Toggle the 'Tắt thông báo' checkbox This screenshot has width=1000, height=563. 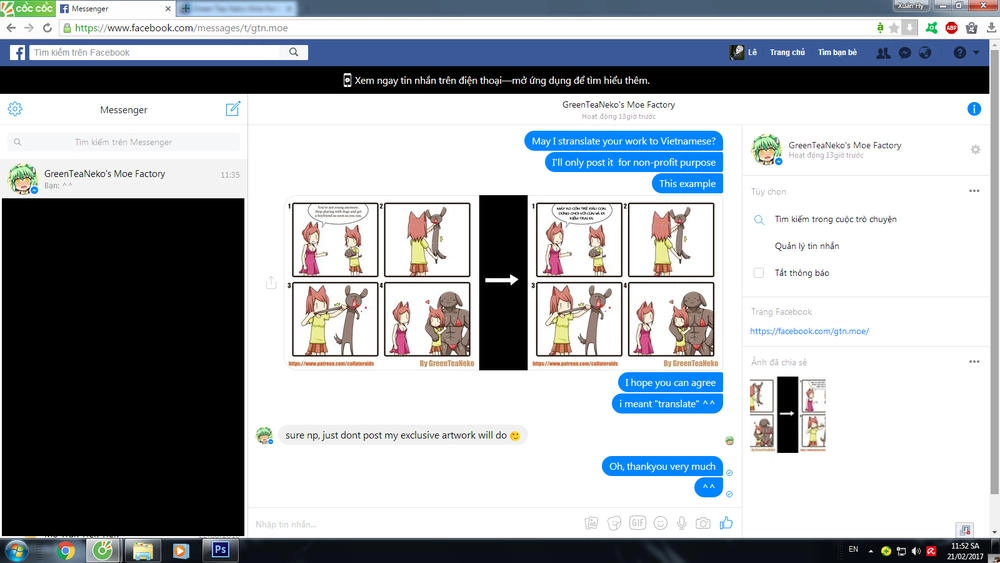tap(759, 273)
